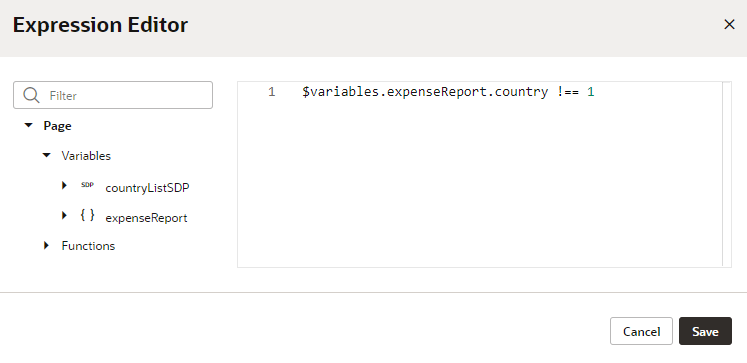Expand the Functions node

click(46, 245)
